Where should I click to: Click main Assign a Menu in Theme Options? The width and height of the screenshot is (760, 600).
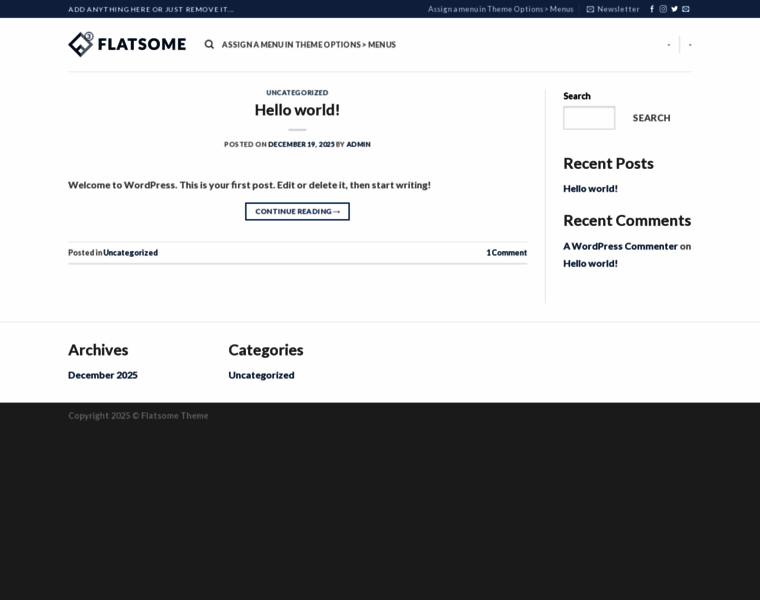pyautogui.click(x=308, y=44)
